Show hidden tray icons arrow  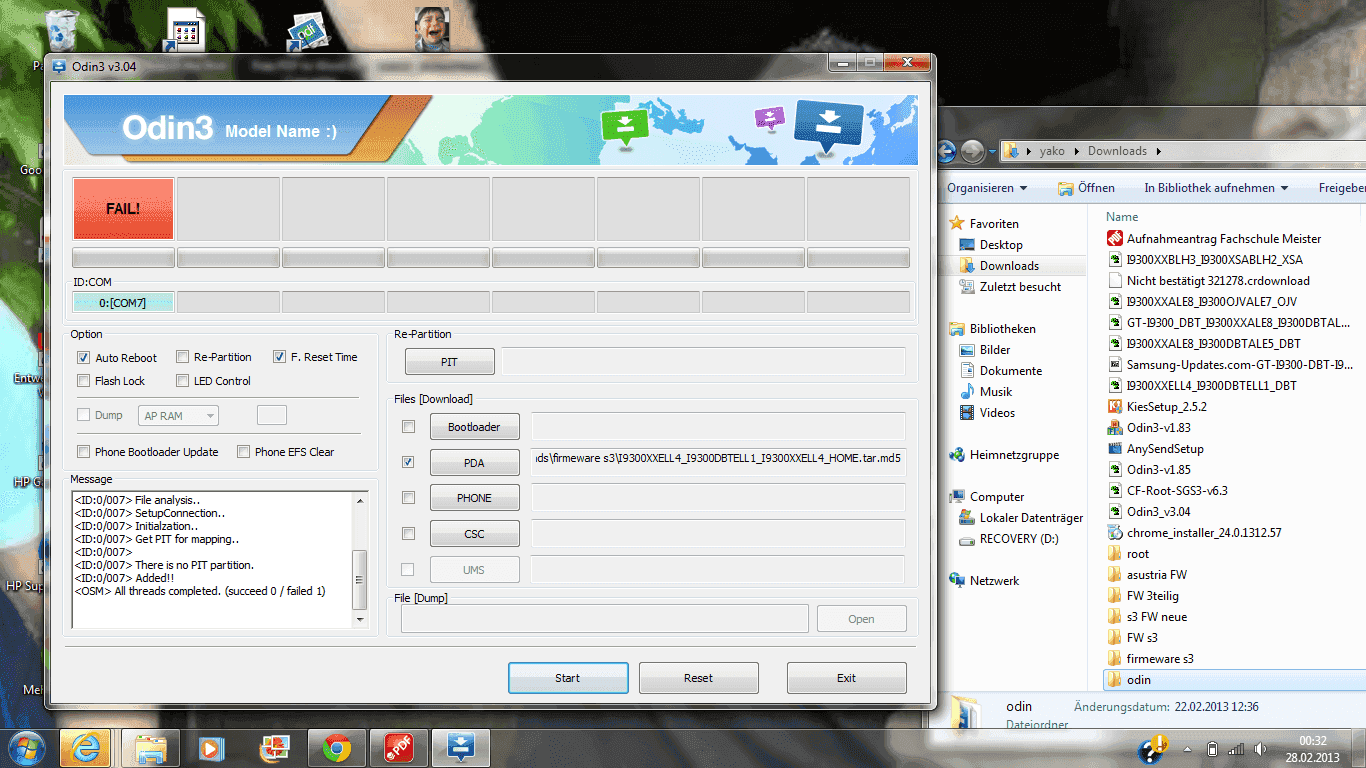[1188, 750]
